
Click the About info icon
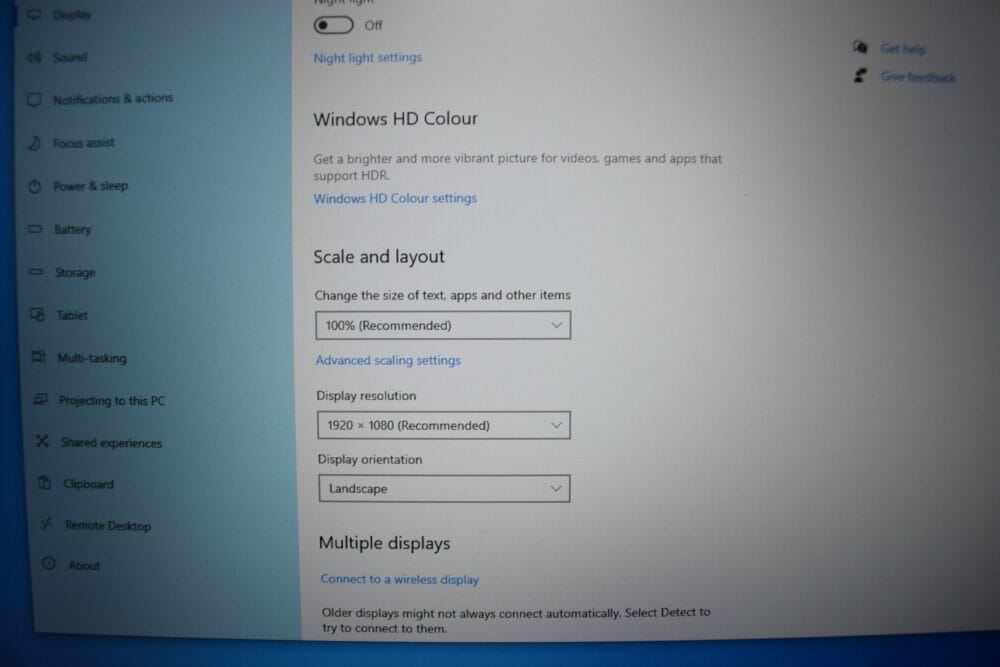[x=49, y=564]
